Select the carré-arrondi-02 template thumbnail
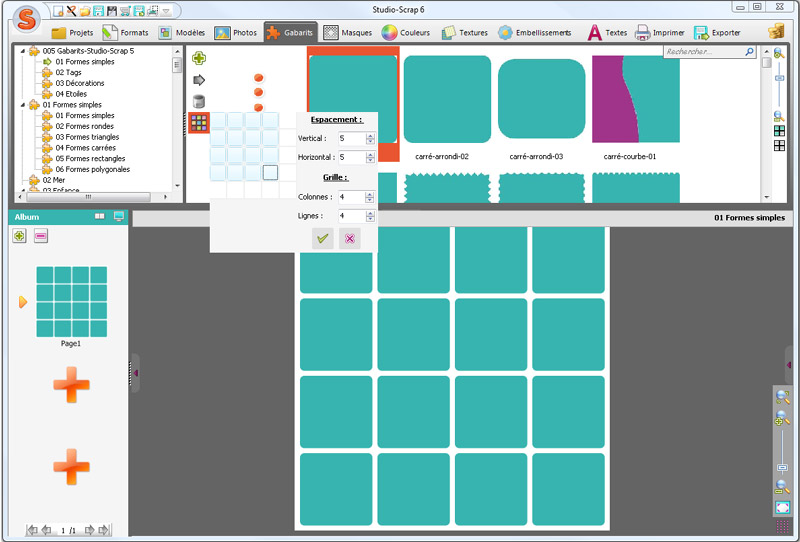The height and width of the screenshot is (542, 800). 447,99
